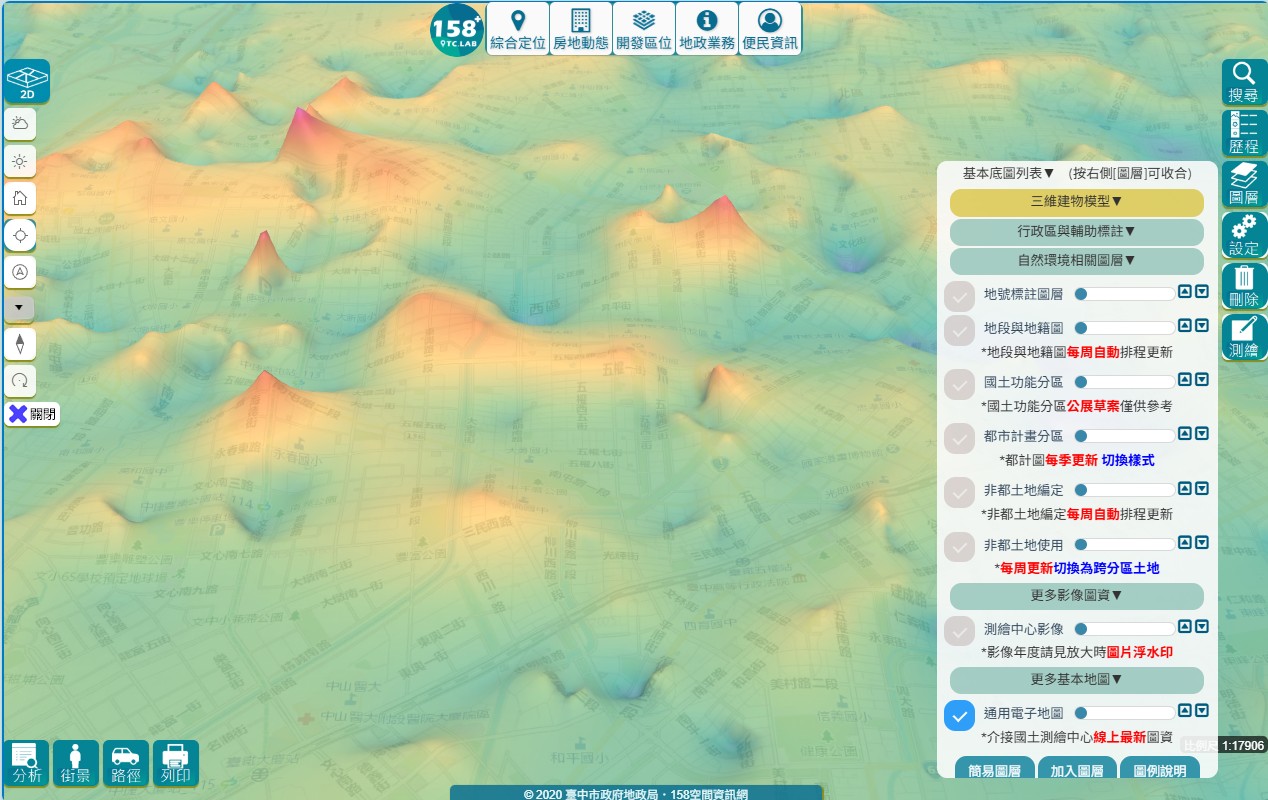Toggle the 圖層 layers panel
The height and width of the screenshot is (800, 1268).
[1244, 184]
